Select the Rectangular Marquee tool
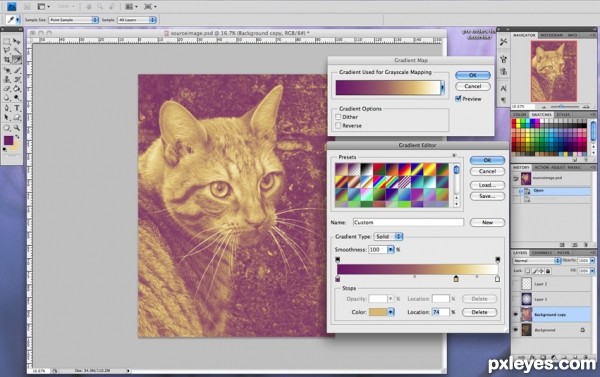This screenshot has width=600, height=377. pyautogui.click(x=7, y=41)
